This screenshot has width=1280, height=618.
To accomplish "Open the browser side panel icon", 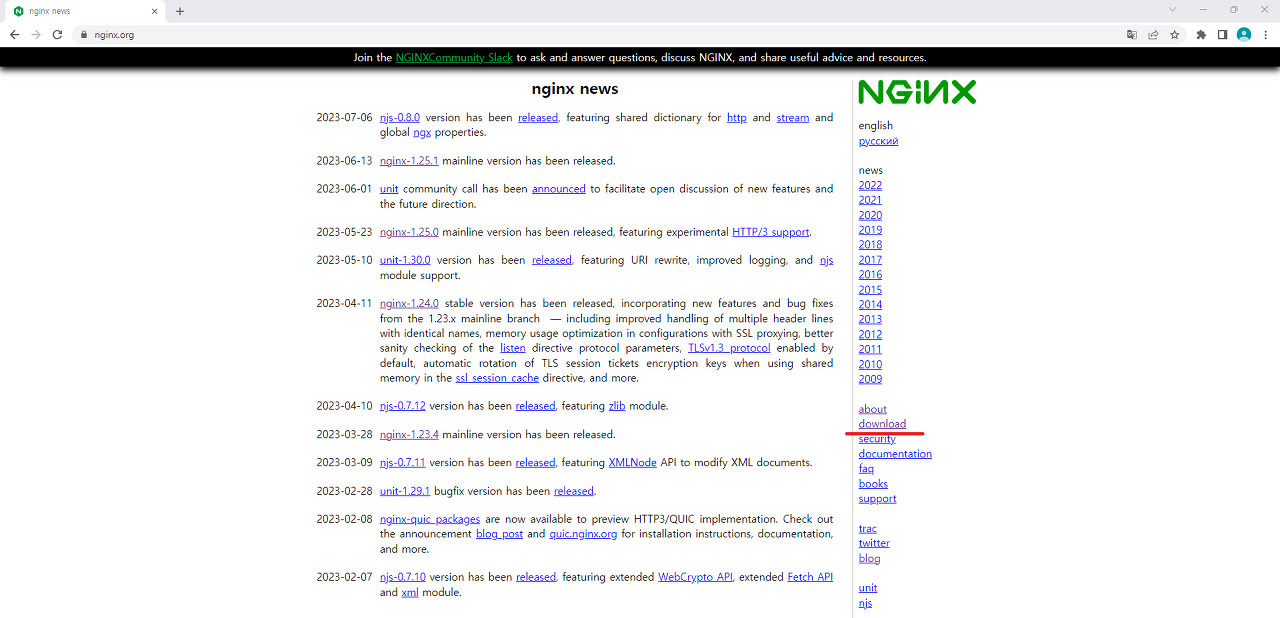I will tap(1221, 33).
